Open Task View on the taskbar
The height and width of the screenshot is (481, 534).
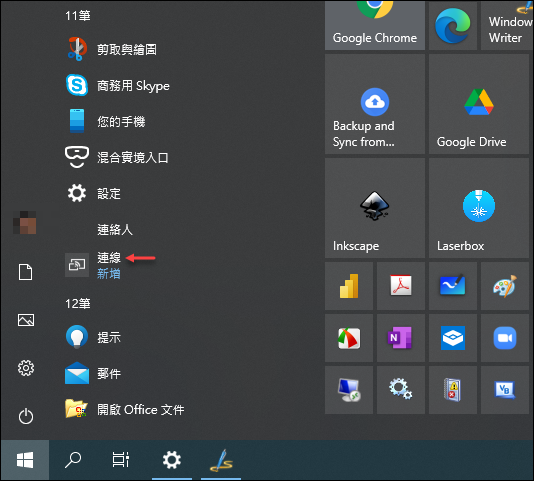coord(121,460)
